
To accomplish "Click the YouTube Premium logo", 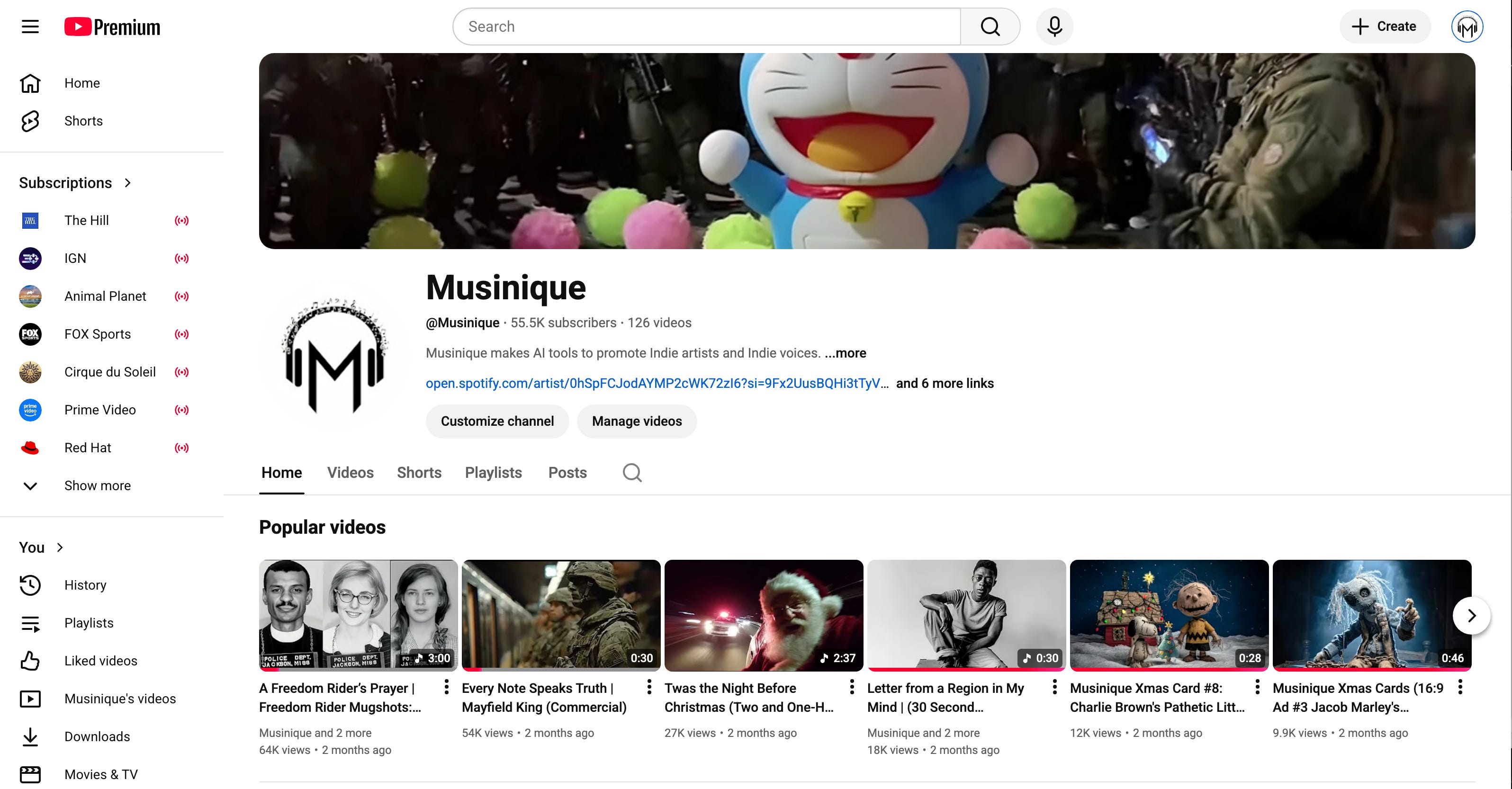I will pyautogui.click(x=112, y=27).
